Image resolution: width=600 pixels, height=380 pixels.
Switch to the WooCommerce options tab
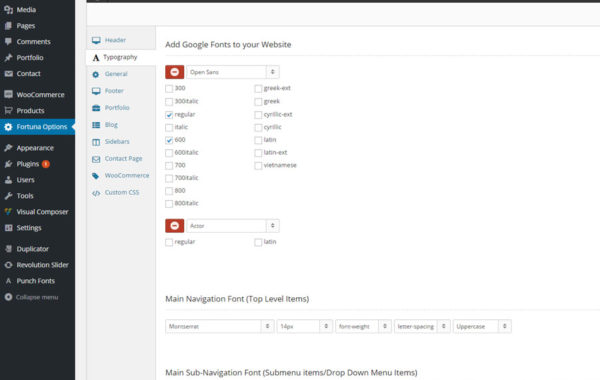121,175
